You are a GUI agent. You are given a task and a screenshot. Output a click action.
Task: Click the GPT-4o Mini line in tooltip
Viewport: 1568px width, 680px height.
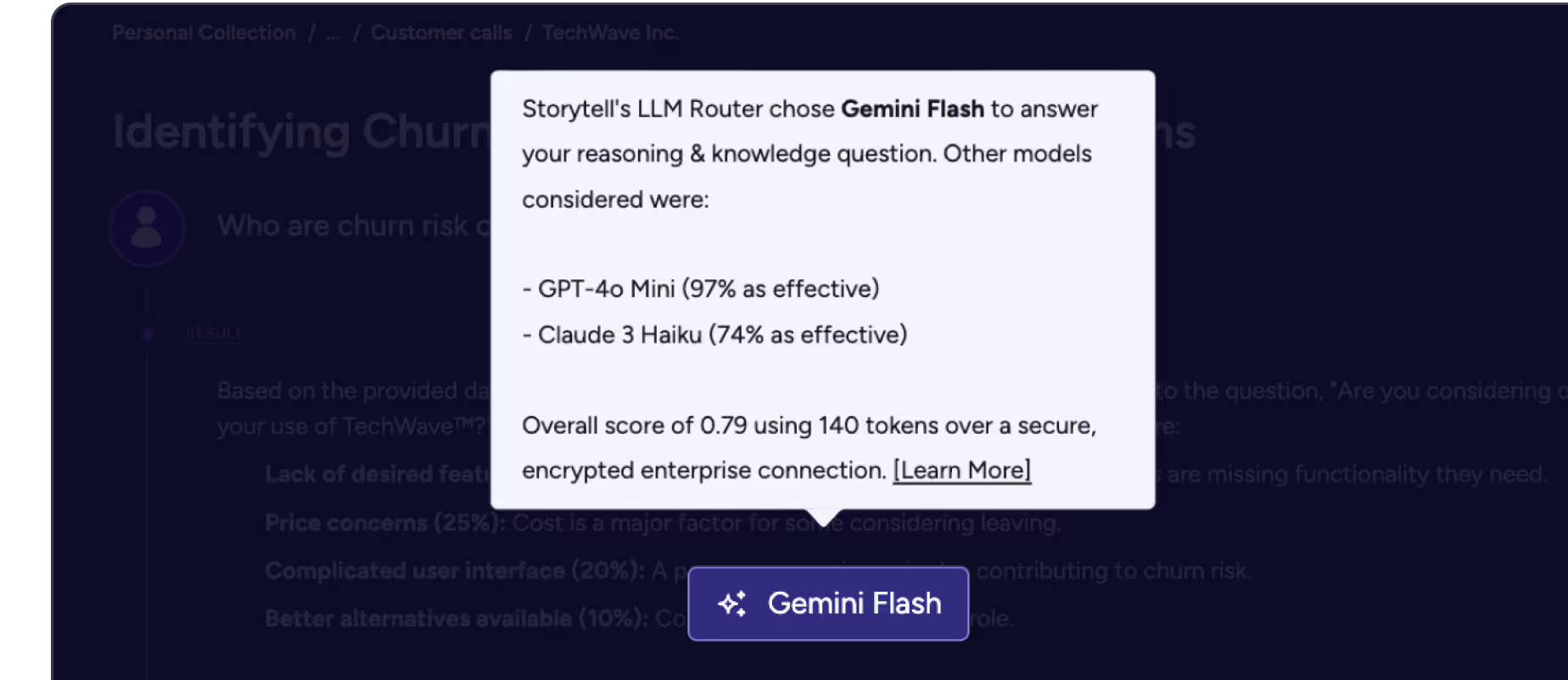tap(701, 289)
